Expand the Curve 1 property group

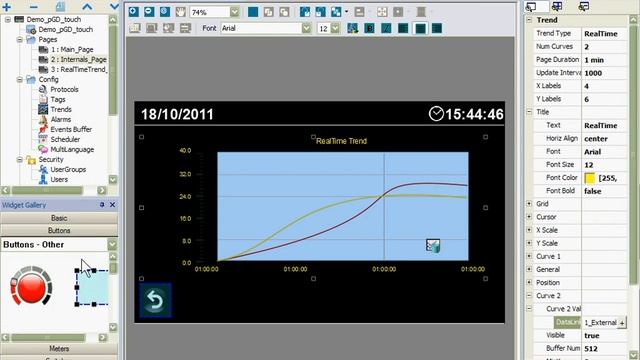(529, 256)
